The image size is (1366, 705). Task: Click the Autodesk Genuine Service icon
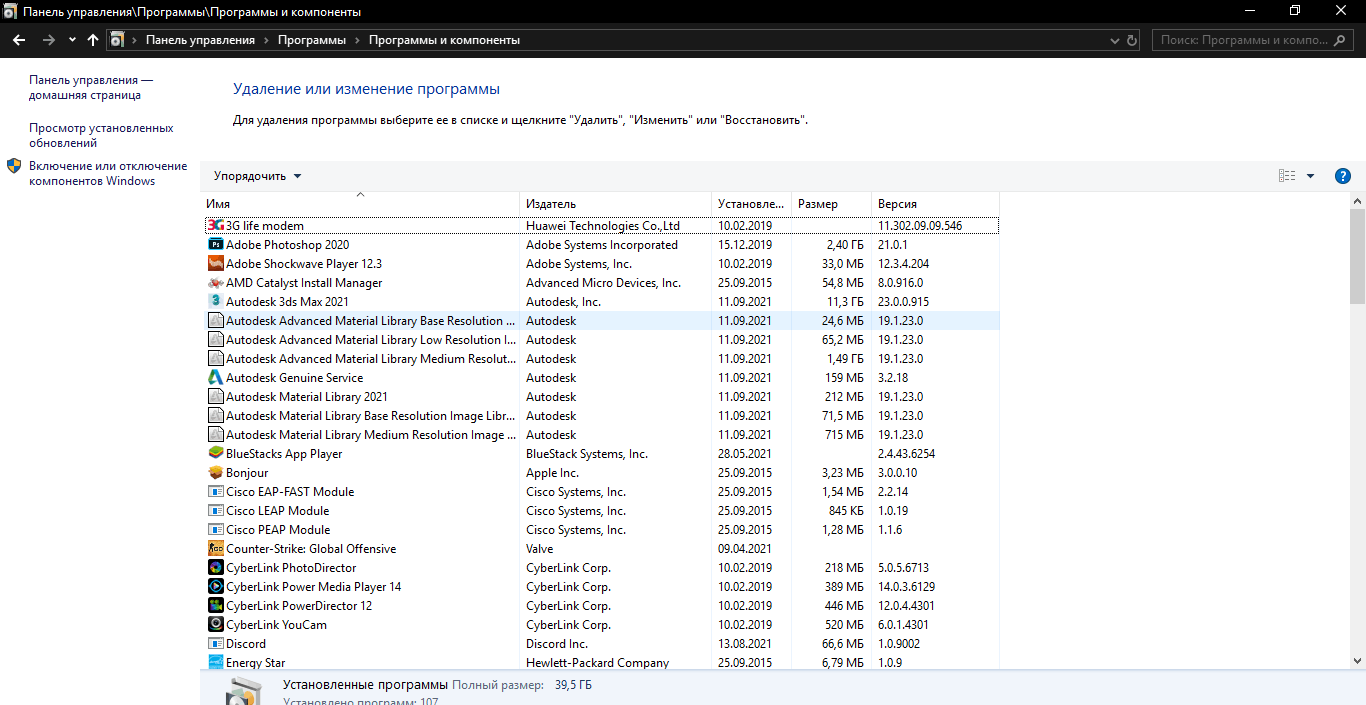(215, 378)
